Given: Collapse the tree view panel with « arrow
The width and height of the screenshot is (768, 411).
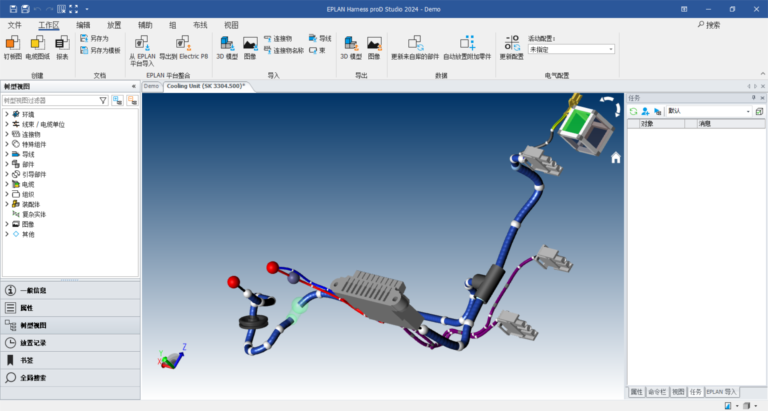Looking at the screenshot, I should [x=134, y=87].
